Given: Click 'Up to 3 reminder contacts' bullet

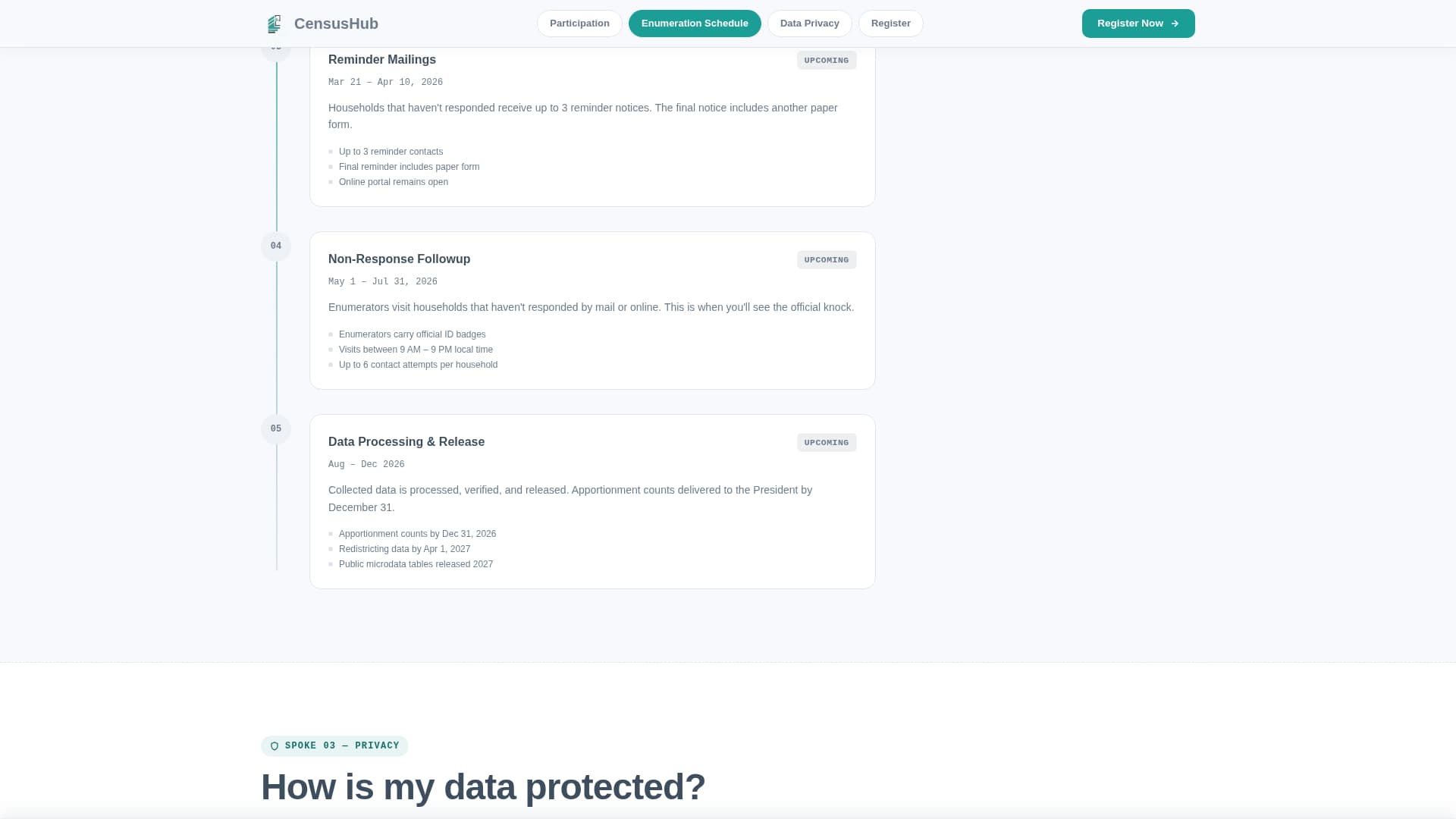Looking at the screenshot, I should point(391,152).
